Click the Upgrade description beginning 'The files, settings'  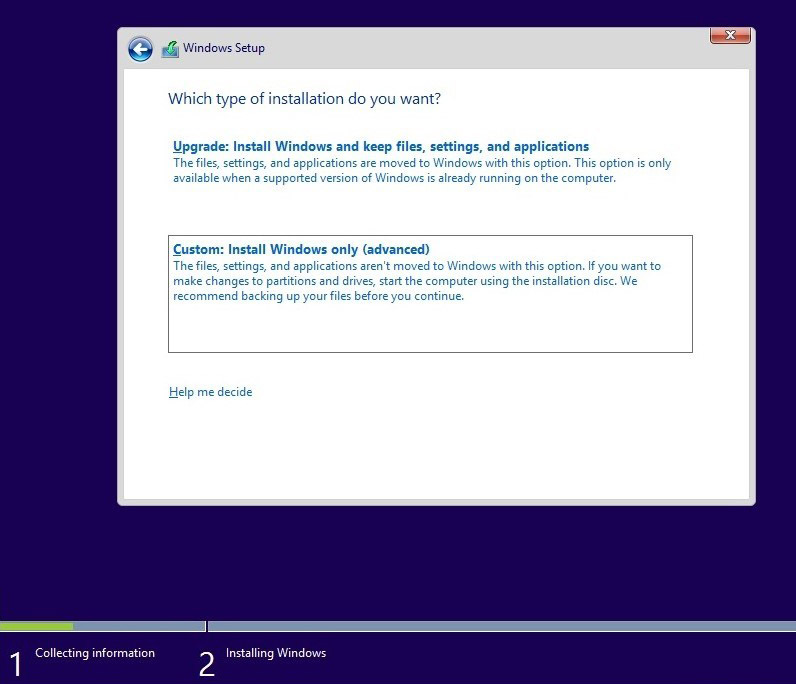(422, 171)
